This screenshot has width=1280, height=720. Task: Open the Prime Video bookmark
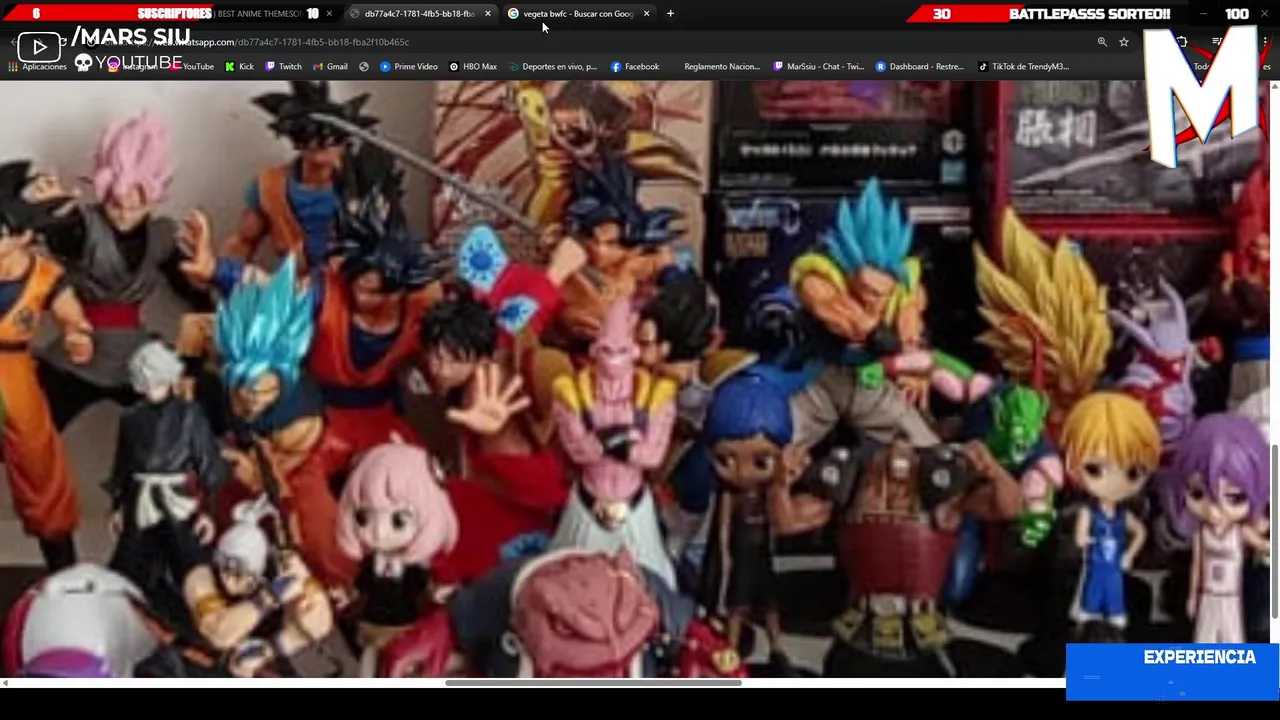coord(408,67)
